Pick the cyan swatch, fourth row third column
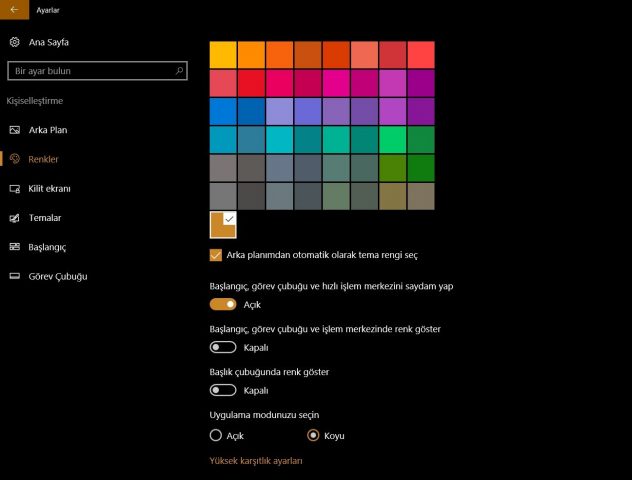The image size is (632, 480). [279, 140]
